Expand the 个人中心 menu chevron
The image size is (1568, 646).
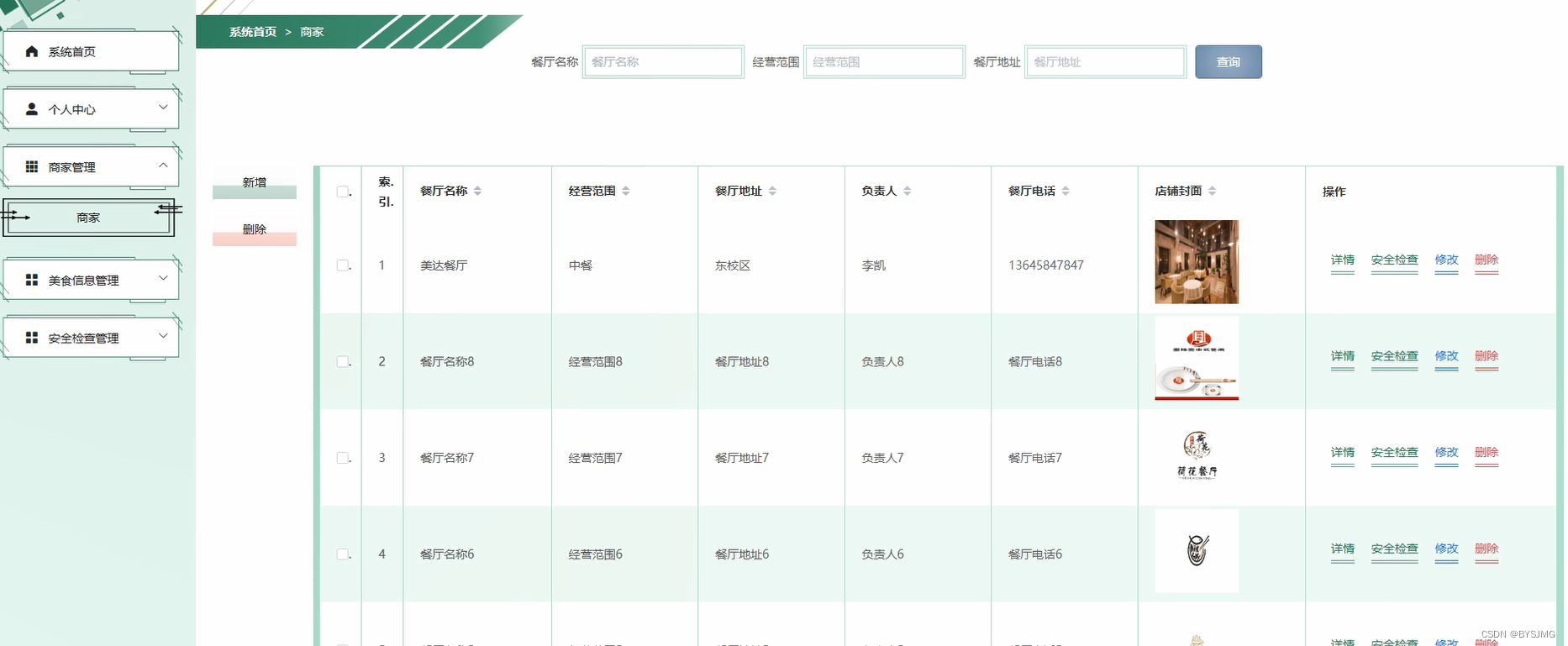pos(163,108)
